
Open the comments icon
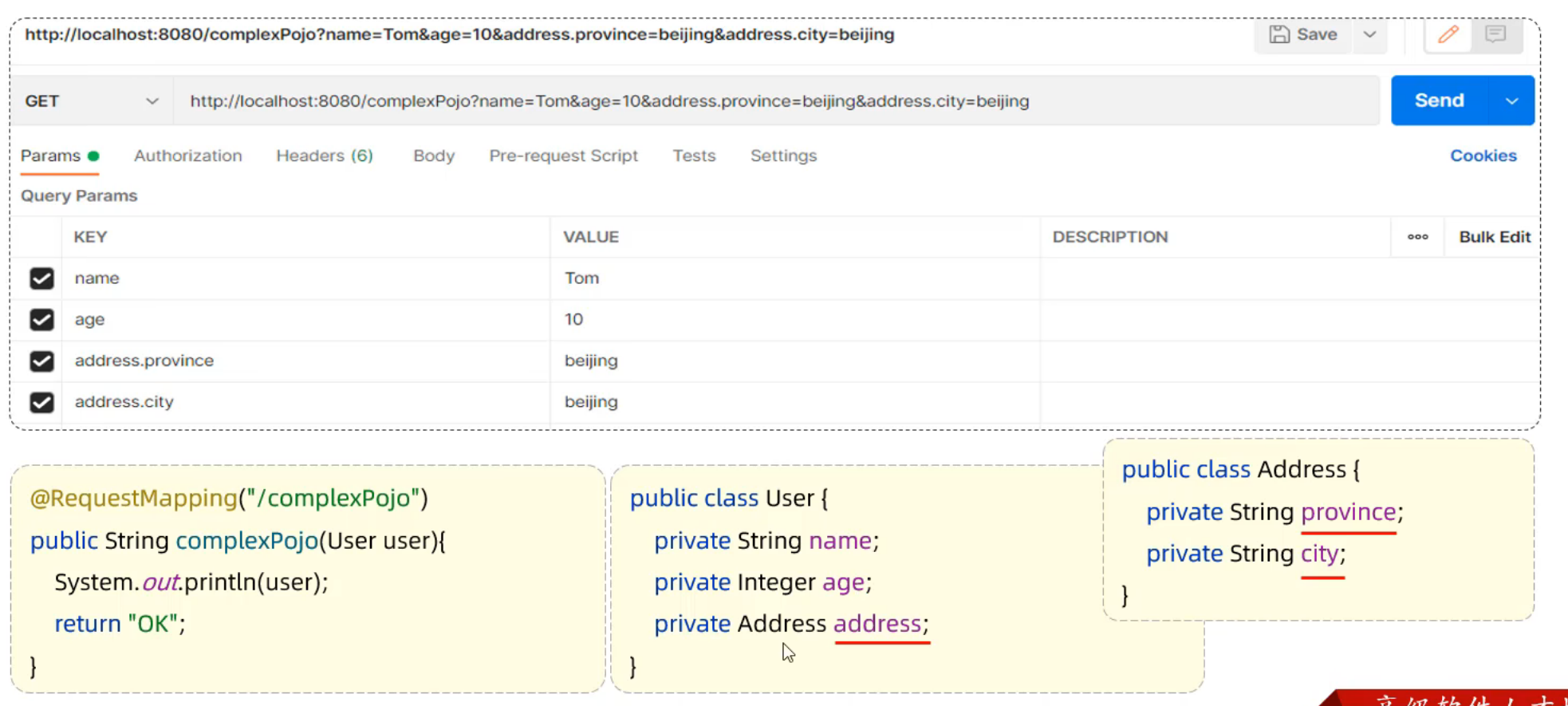click(x=1495, y=34)
